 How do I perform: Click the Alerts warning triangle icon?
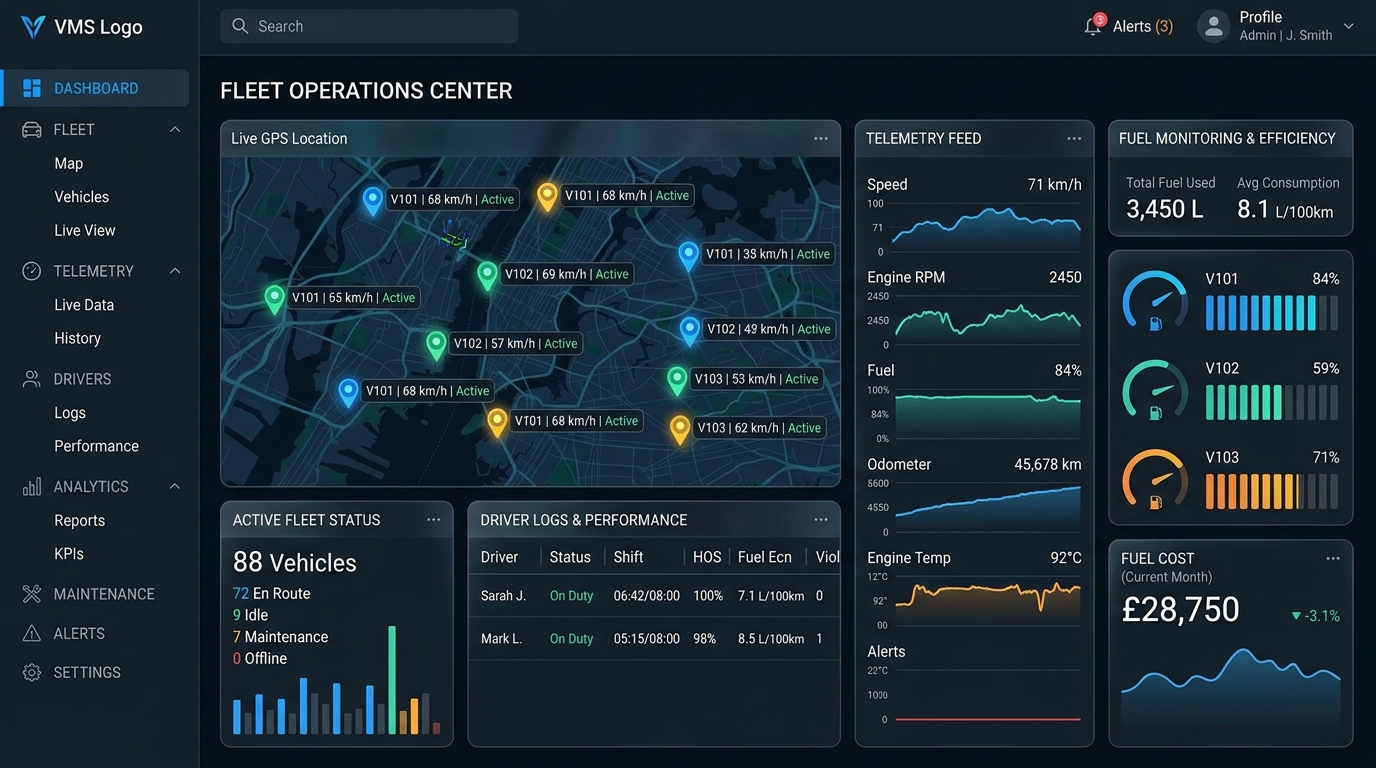click(32, 633)
